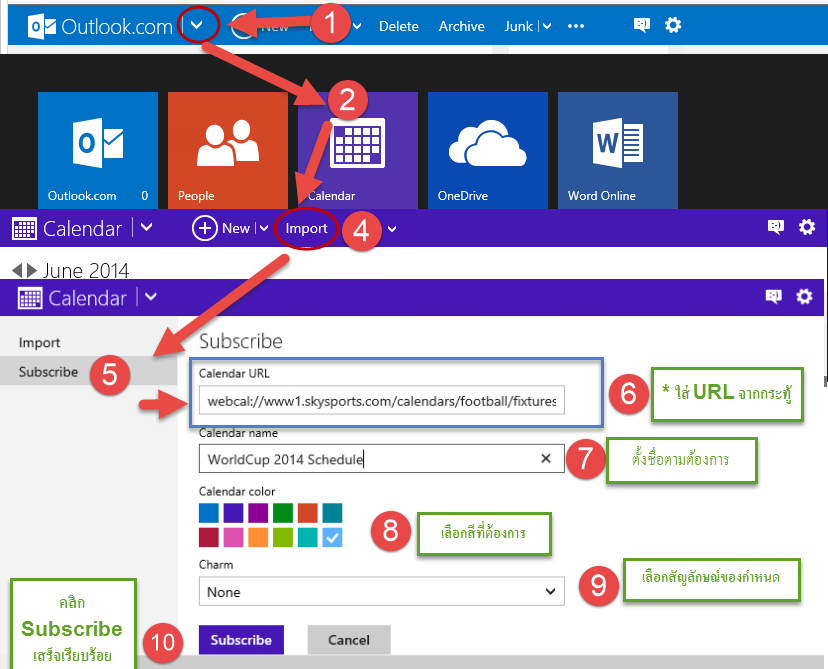Open the Outlook.com app switcher chevron
The width and height of the screenshot is (828, 669).
click(x=196, y=25)
